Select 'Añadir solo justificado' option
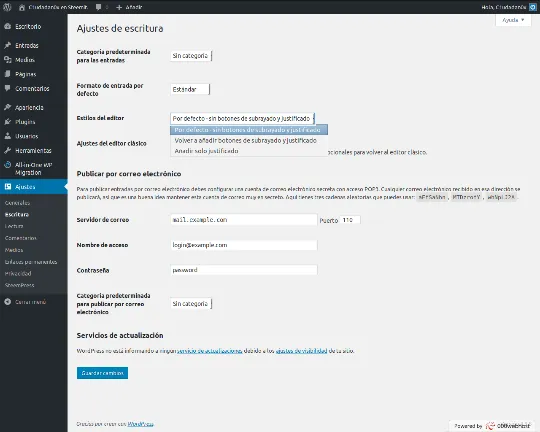 tap(249, 151)
